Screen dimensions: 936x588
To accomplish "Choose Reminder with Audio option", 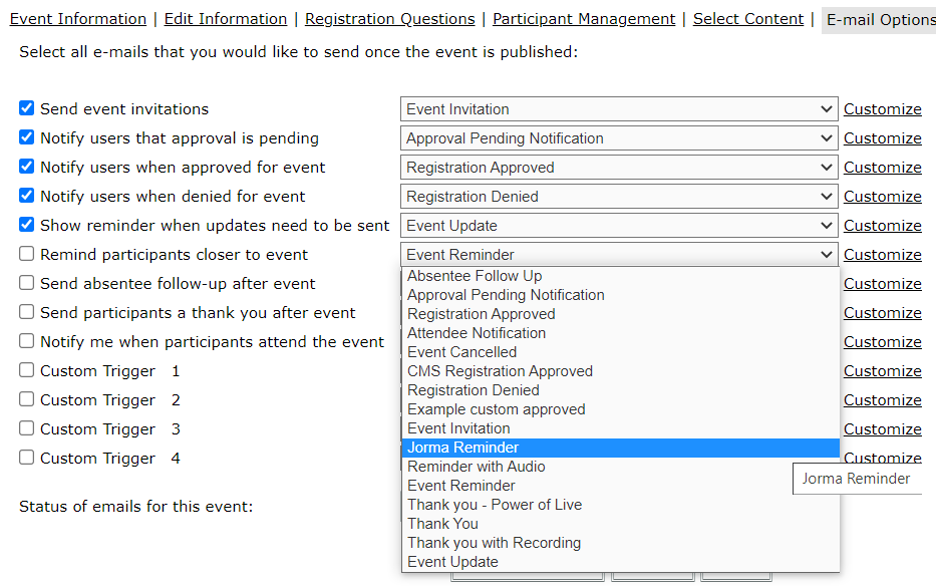I will 621,467.
